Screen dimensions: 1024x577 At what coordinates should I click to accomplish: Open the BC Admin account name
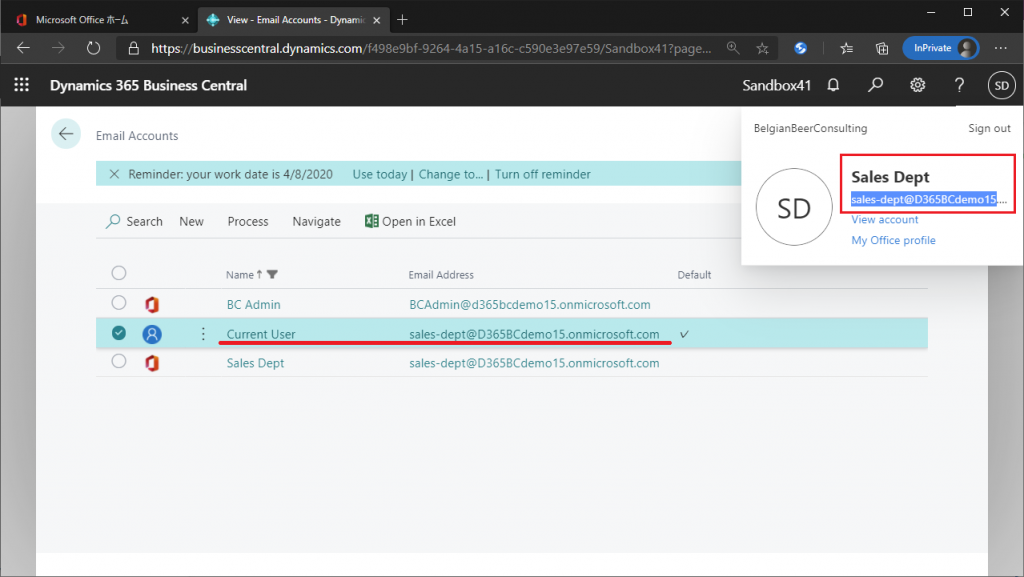(253, 305)
